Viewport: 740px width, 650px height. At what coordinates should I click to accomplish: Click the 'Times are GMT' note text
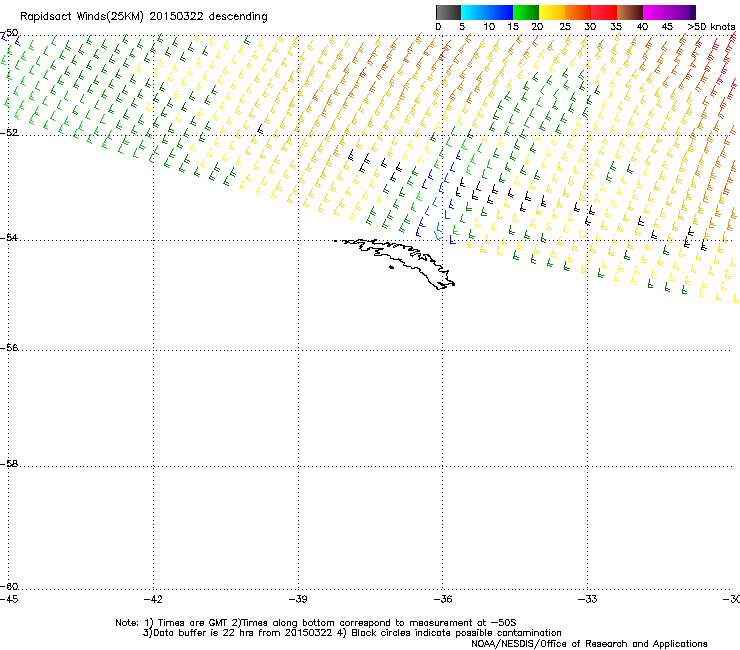193,623
